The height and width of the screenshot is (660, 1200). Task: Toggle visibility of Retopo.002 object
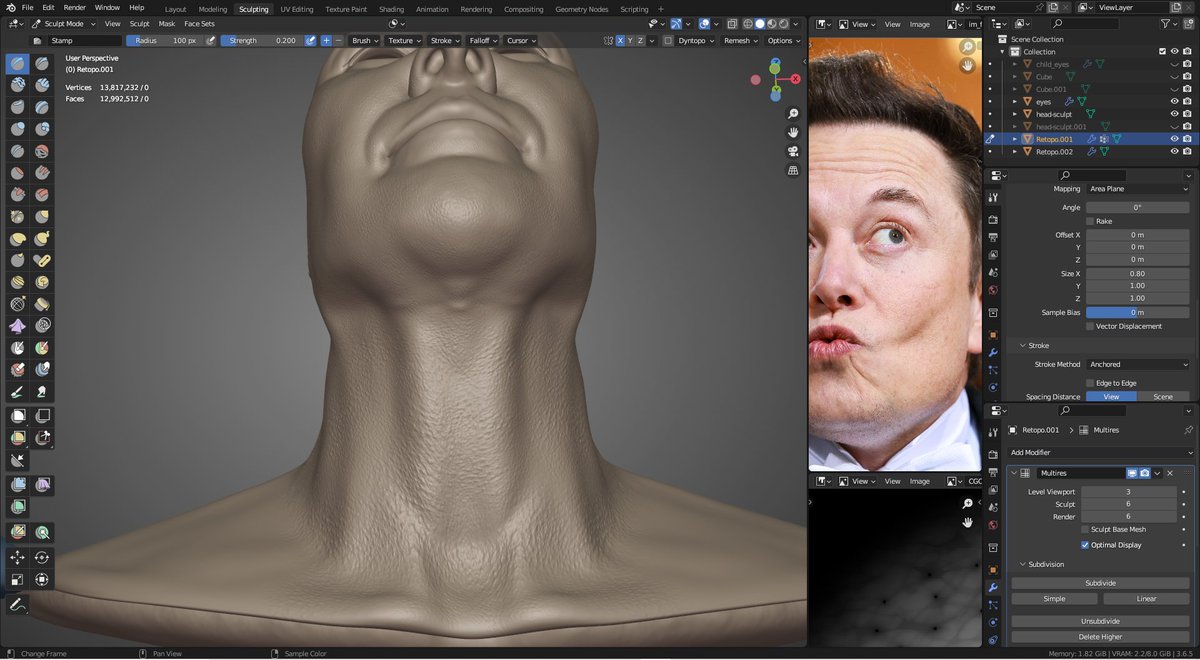click(x=1175, y=152)
